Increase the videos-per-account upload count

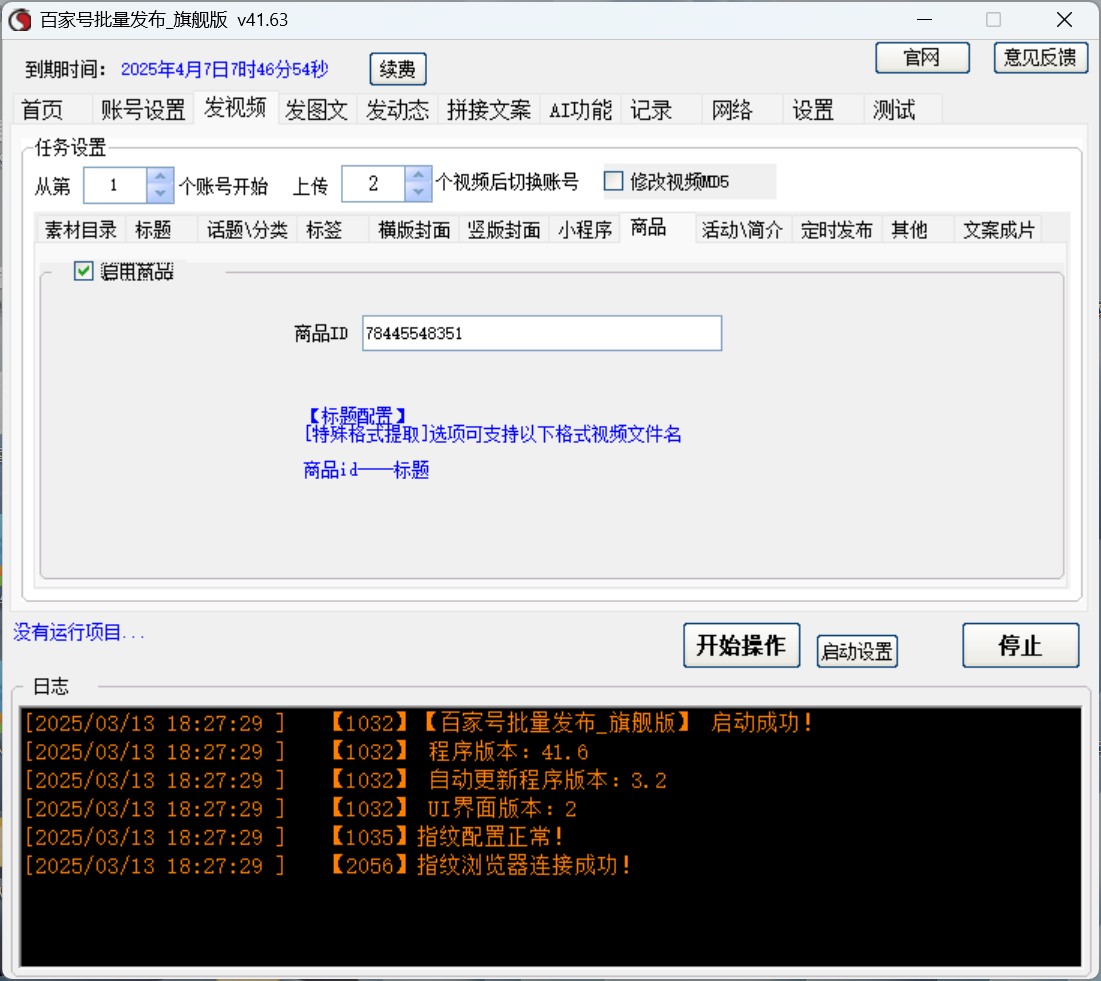point(418,175)
